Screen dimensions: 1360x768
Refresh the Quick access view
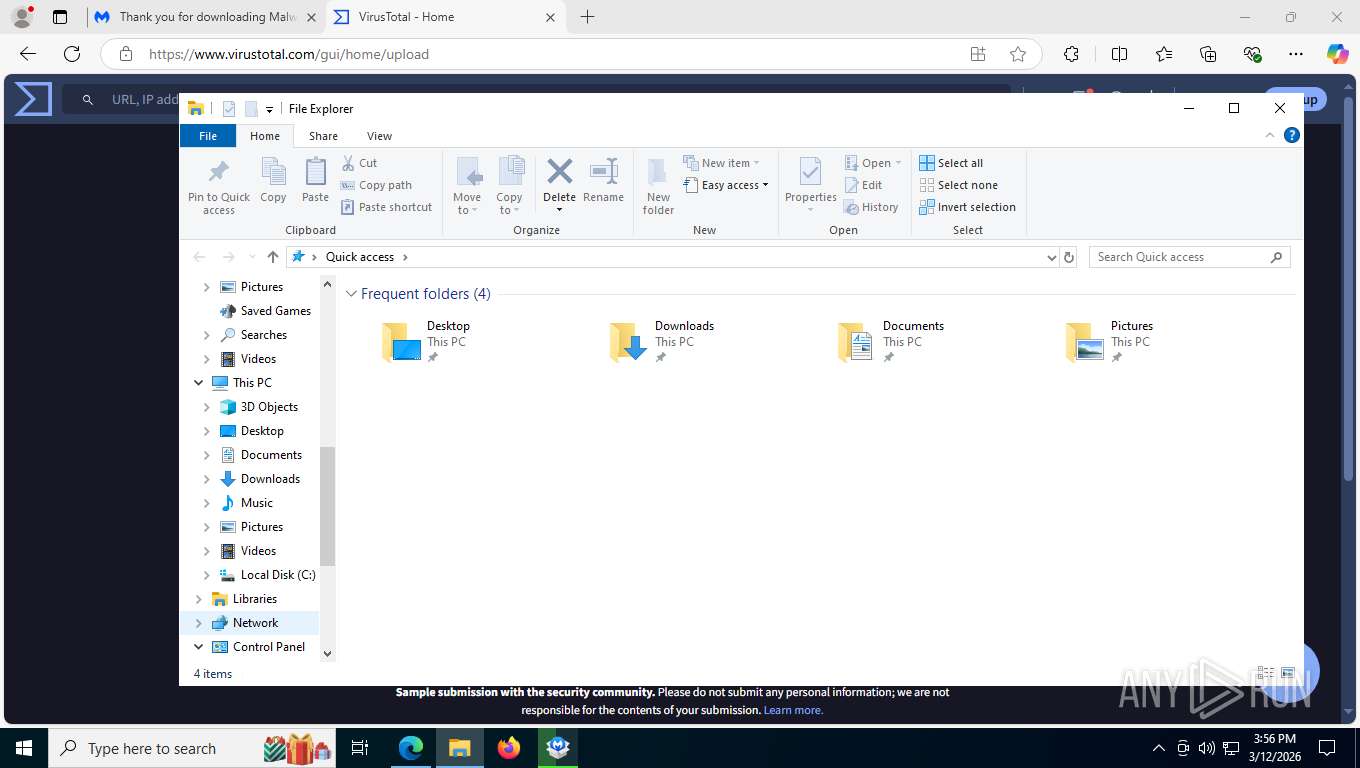pyautogui.click(x=1069, y=257)
